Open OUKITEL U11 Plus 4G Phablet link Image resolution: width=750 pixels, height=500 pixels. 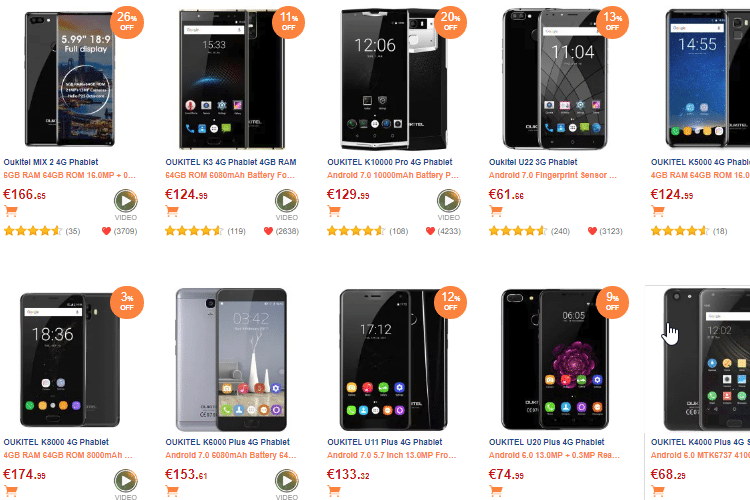(385, 442)
